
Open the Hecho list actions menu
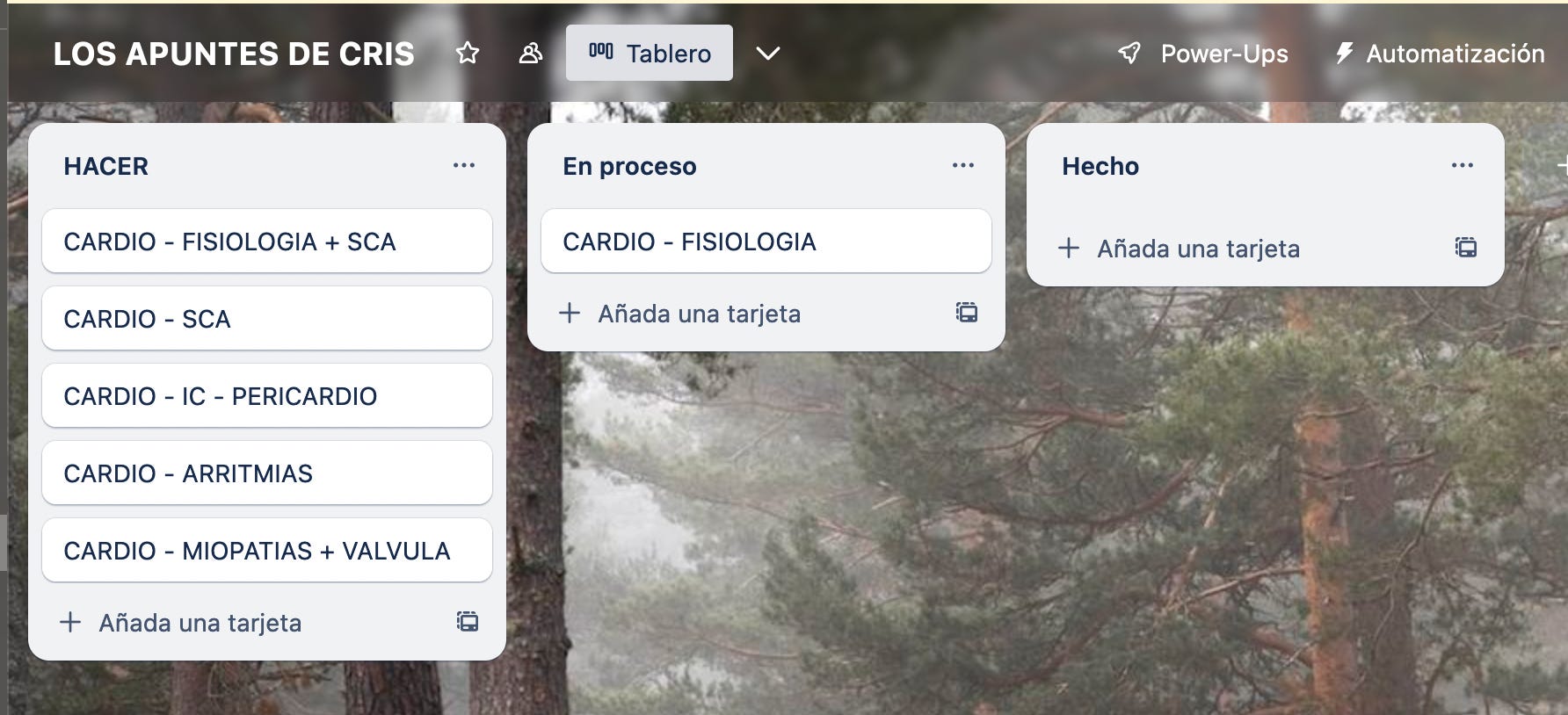(1463, 165)
